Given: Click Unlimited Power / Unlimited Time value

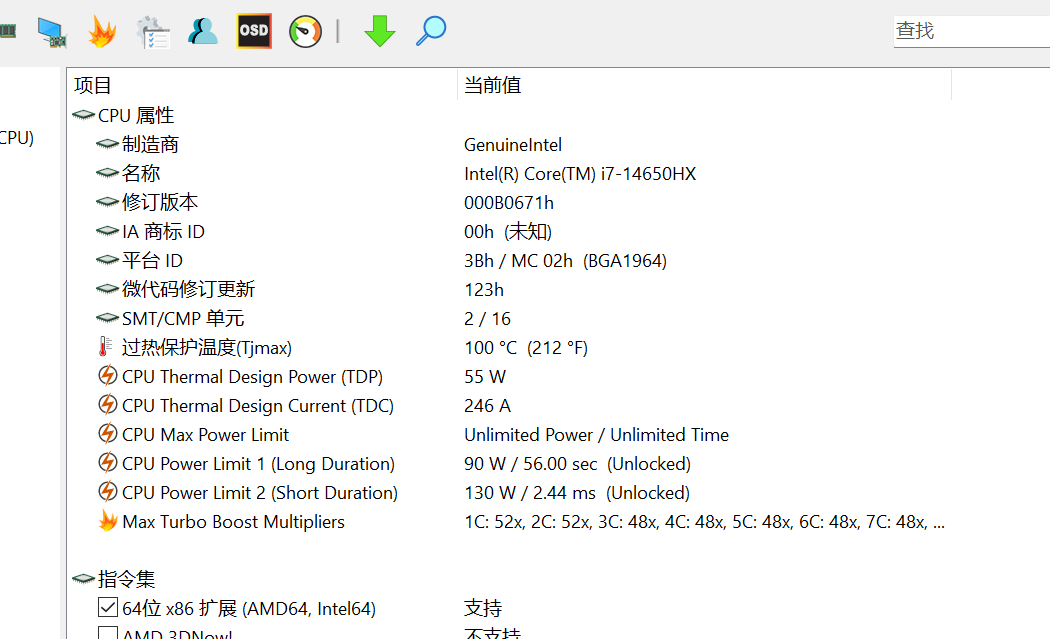Looking at the screenshot, I should [596, 435].
